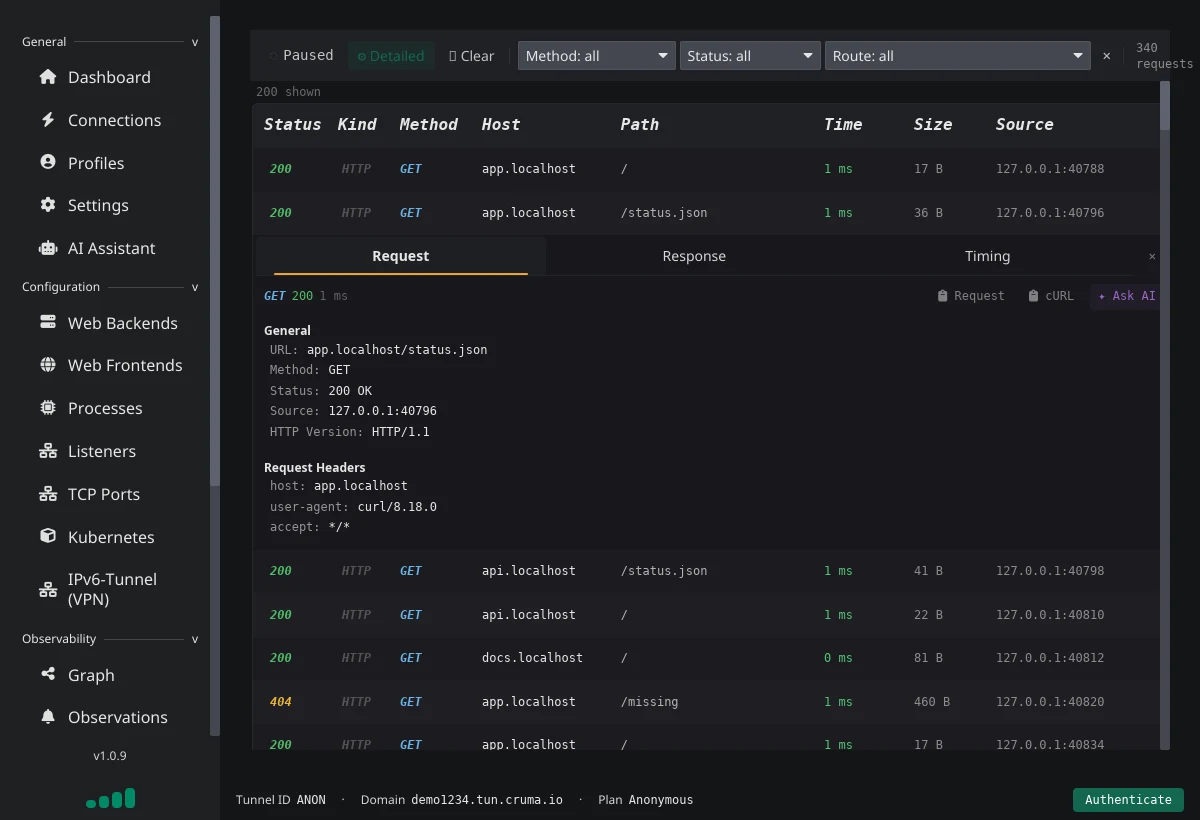Open the Status: all dropdown
The image size is (1200, 820).
pyautogui.click(x=750, y=56)
